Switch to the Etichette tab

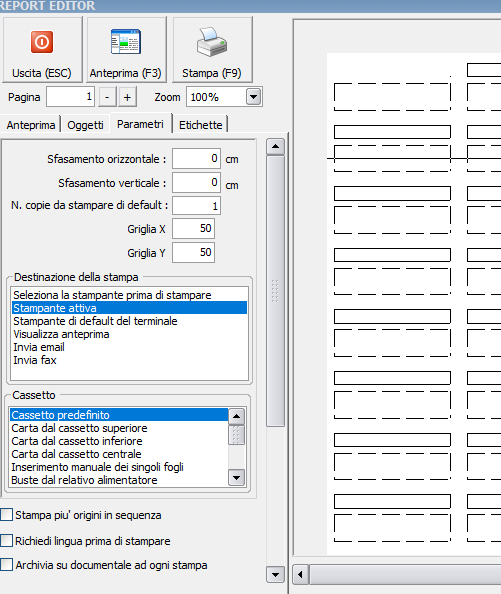pyautogui.click(x=200, y=125)
